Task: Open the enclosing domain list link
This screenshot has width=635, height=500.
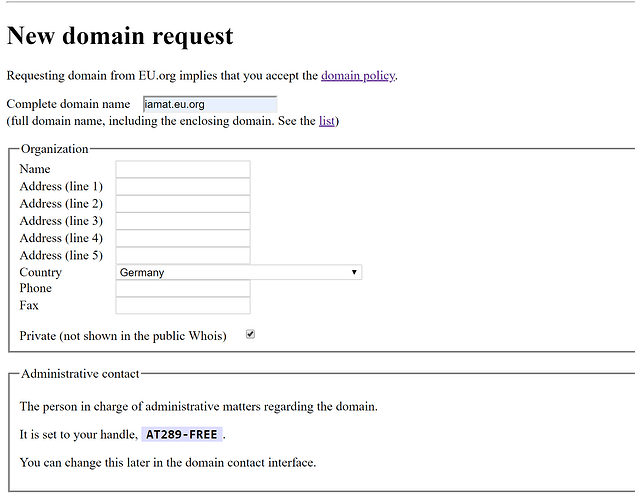Action: pos(326,121)
